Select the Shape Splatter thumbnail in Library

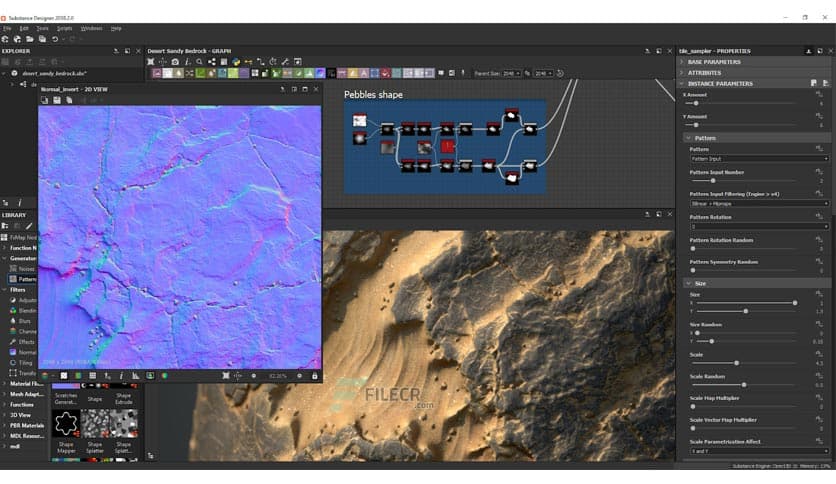click(x=95, y=424)
